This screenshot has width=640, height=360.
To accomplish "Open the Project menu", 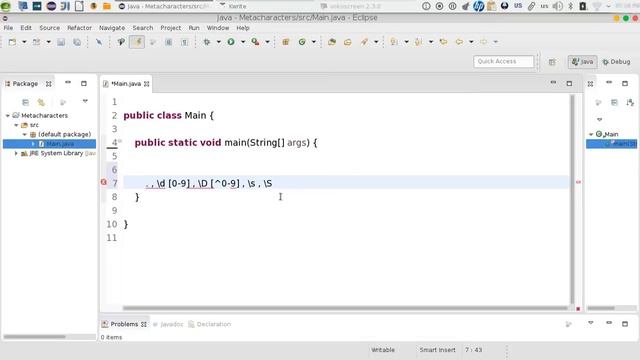I will 171,28.
